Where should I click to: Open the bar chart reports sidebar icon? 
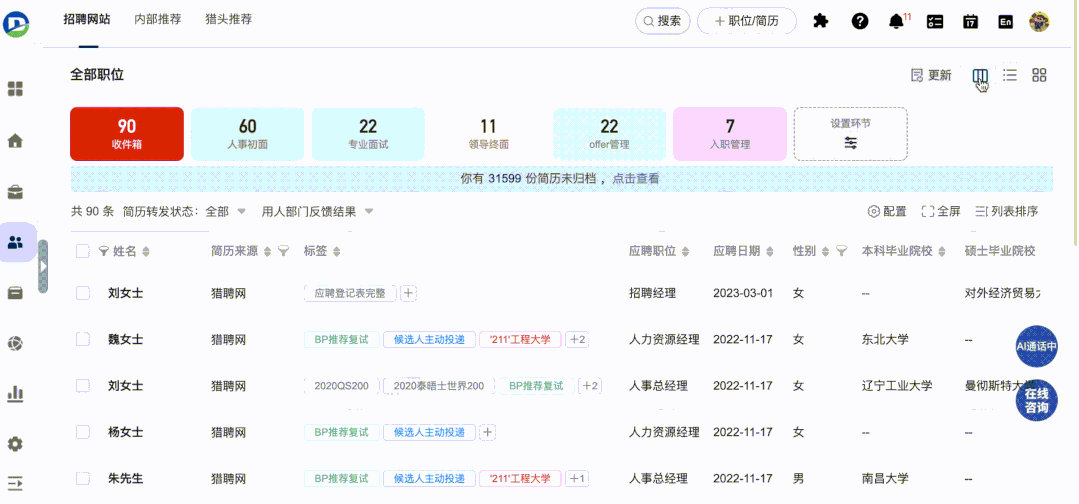click(15, 393)
